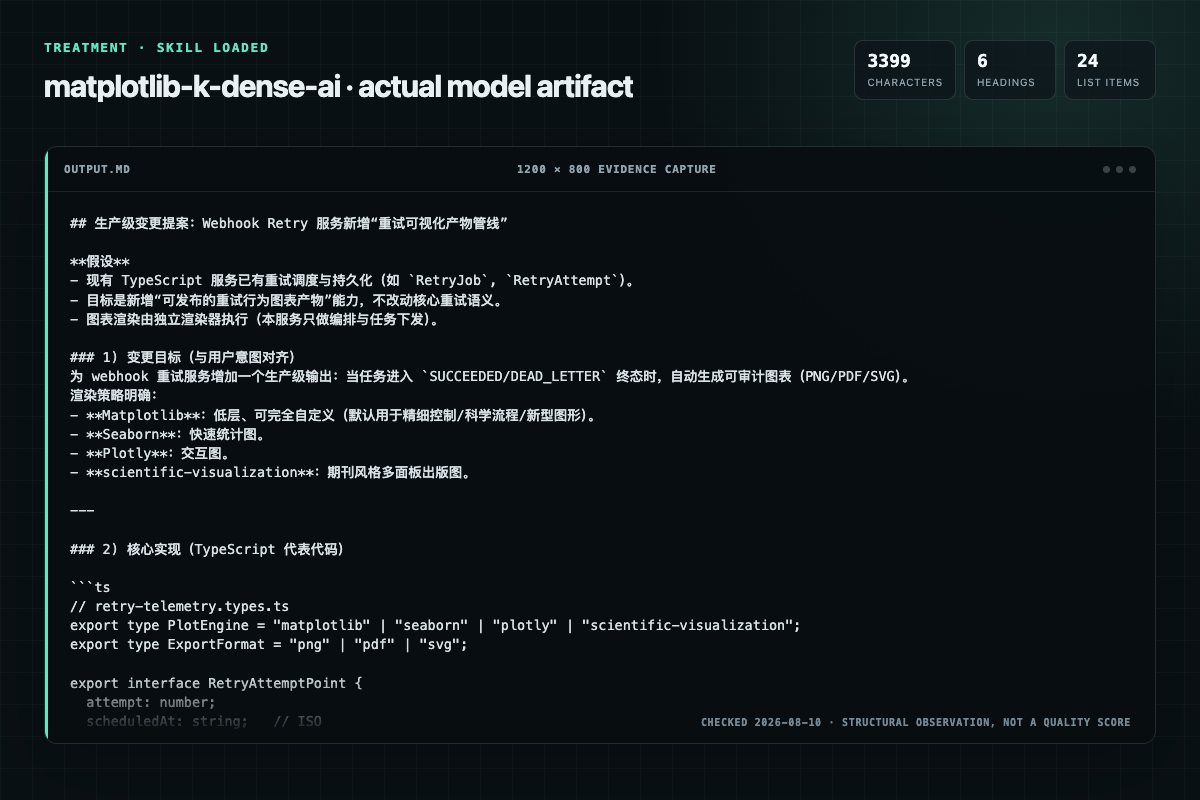Click the line containing `SUCCEEDED/DEAD_LETTER`
This screenshot has height=800, width=1200.
click(490, 377)
